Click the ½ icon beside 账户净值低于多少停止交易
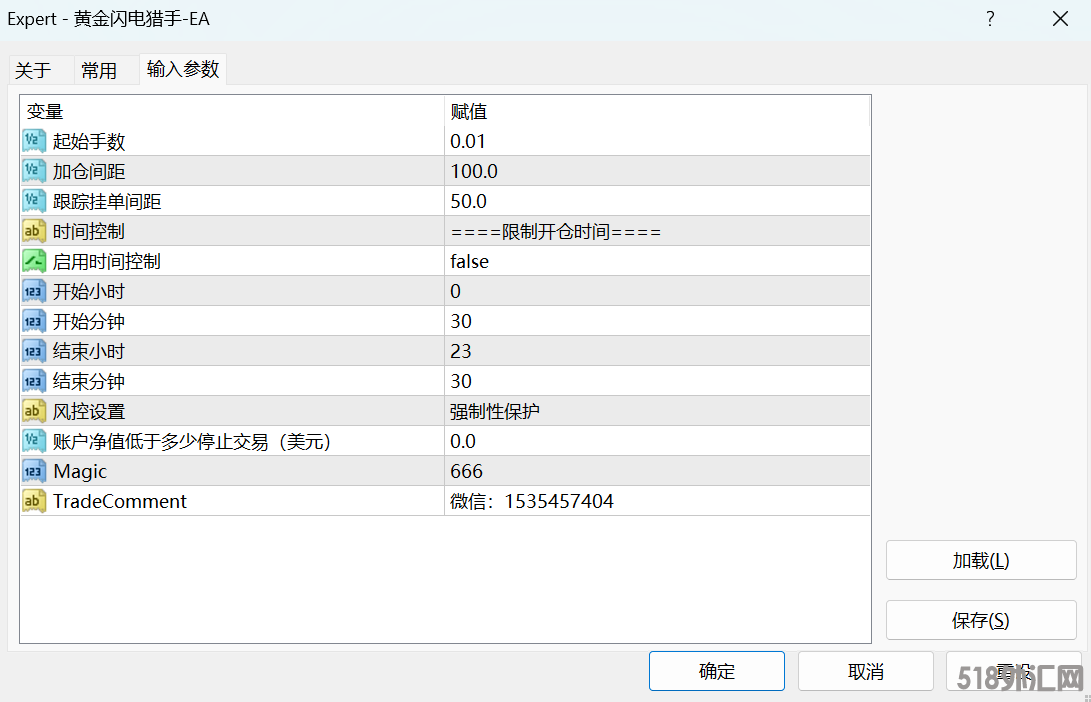 (x=33, y=441)
